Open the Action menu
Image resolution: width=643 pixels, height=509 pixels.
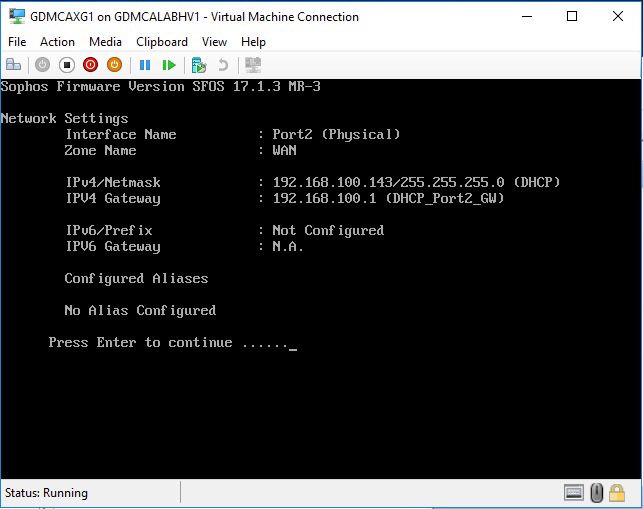click(57, 42)
